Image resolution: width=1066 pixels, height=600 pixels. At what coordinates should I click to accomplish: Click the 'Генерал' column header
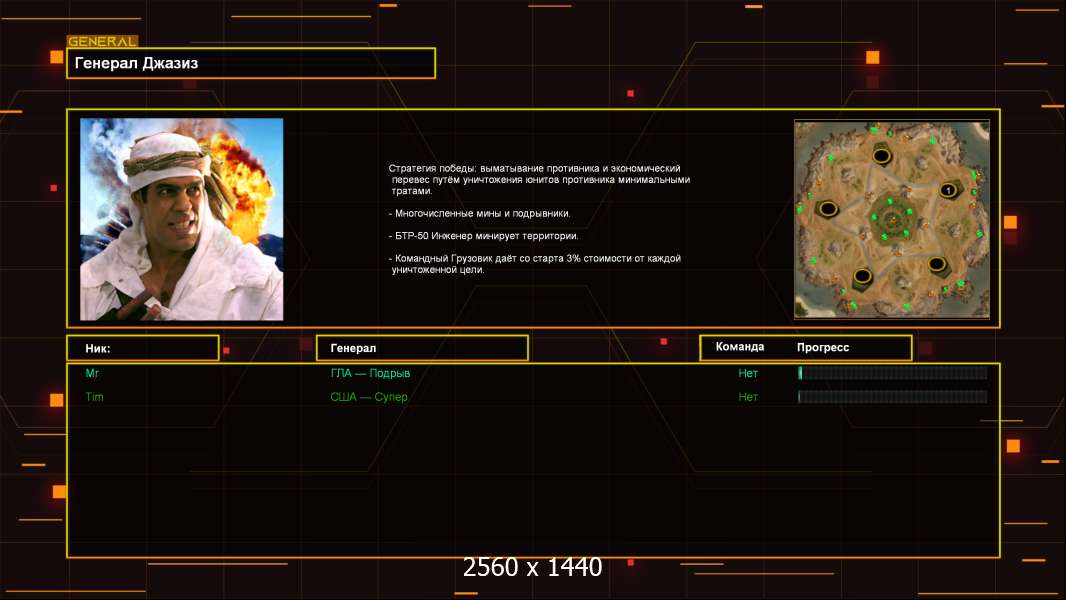(x=422, y=348)
